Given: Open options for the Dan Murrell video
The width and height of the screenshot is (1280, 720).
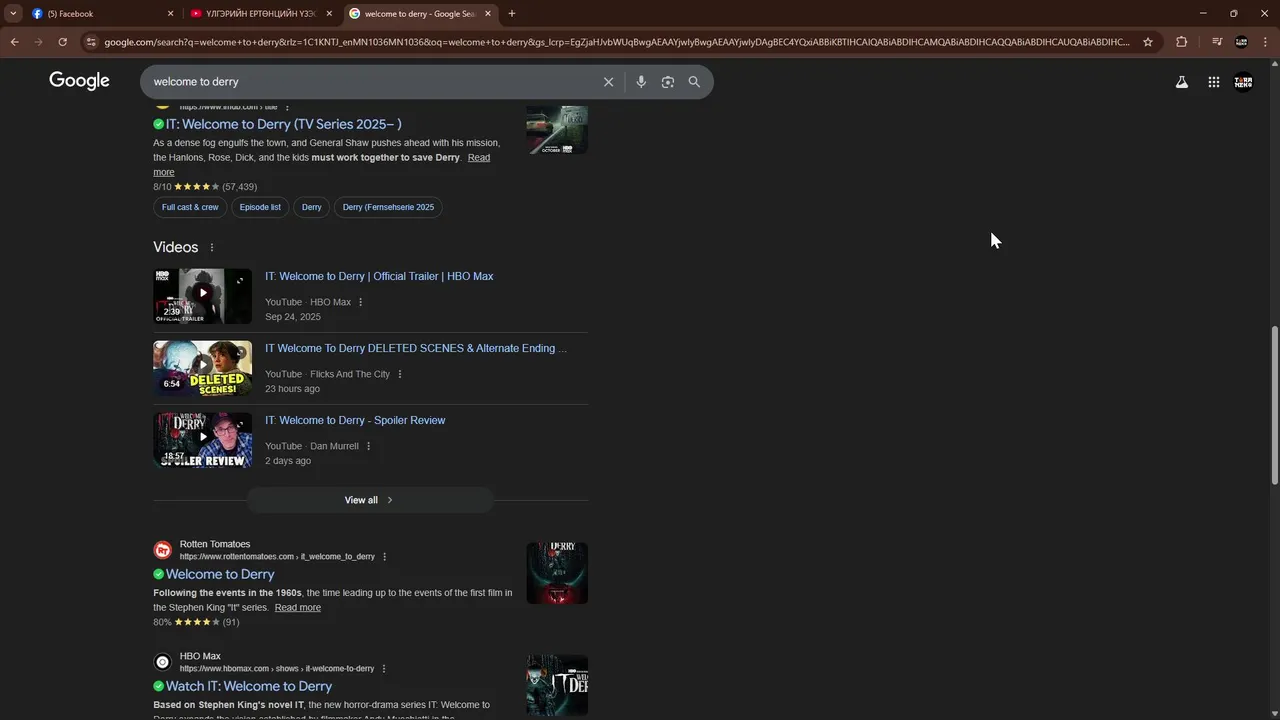Looking at the screenshot, I should click(368, 446).
